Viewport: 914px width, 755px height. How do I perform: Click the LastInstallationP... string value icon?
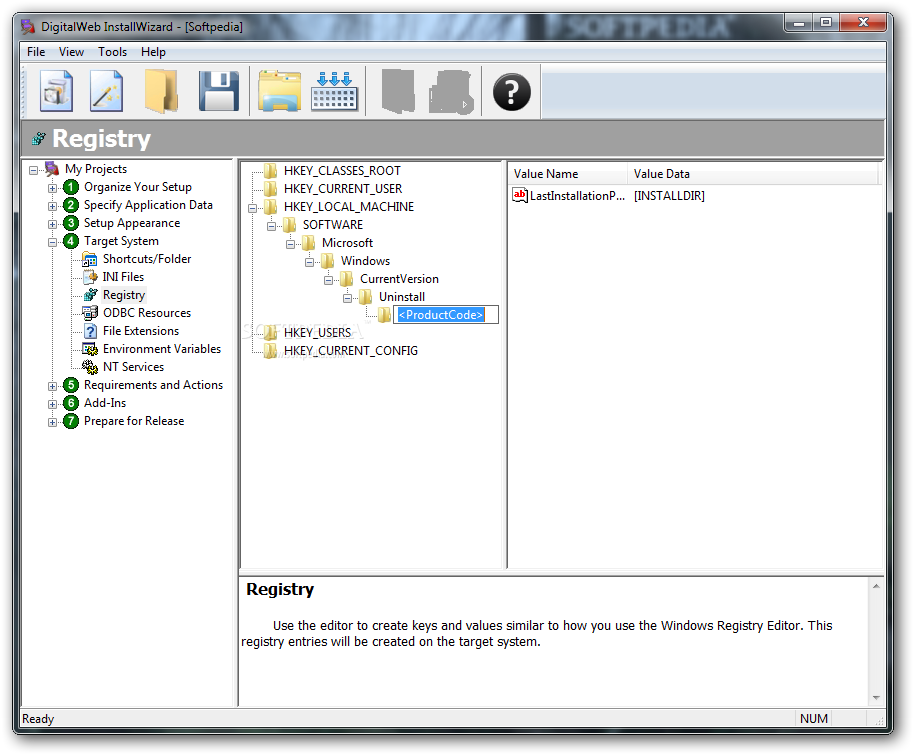519,195
